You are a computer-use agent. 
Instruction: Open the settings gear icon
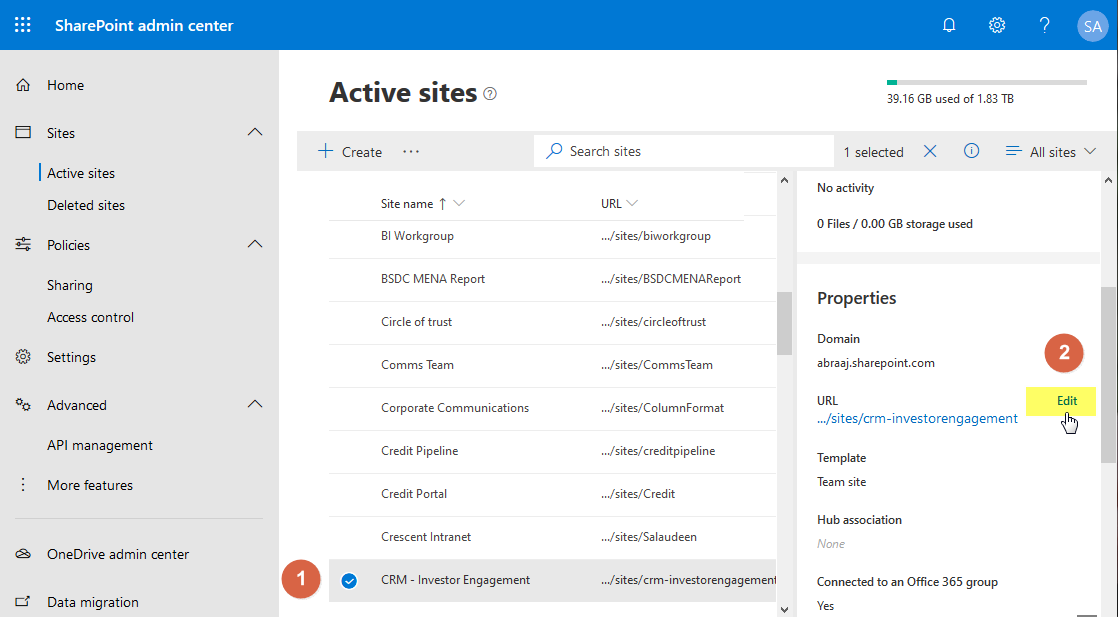[996, 25]
